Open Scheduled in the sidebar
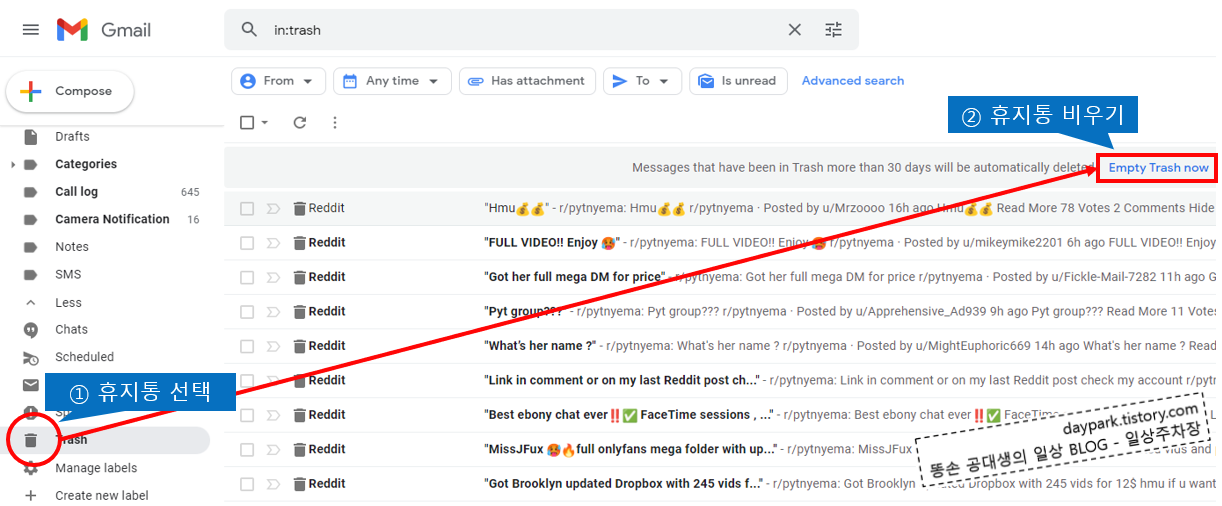 84,357
